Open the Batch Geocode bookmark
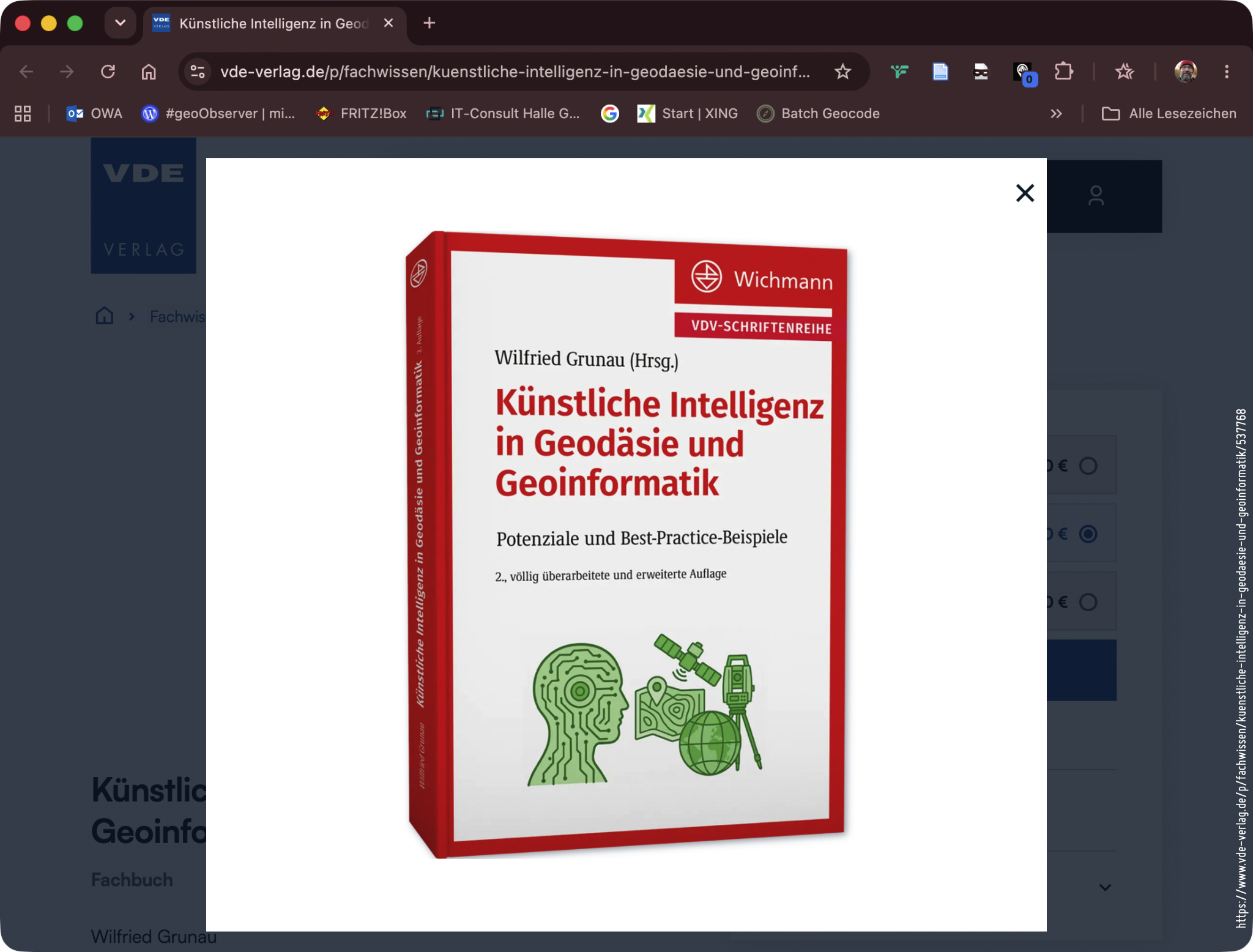Image resolution: width=1253 pixels, height=952 pixels. (x=818, y=114)
